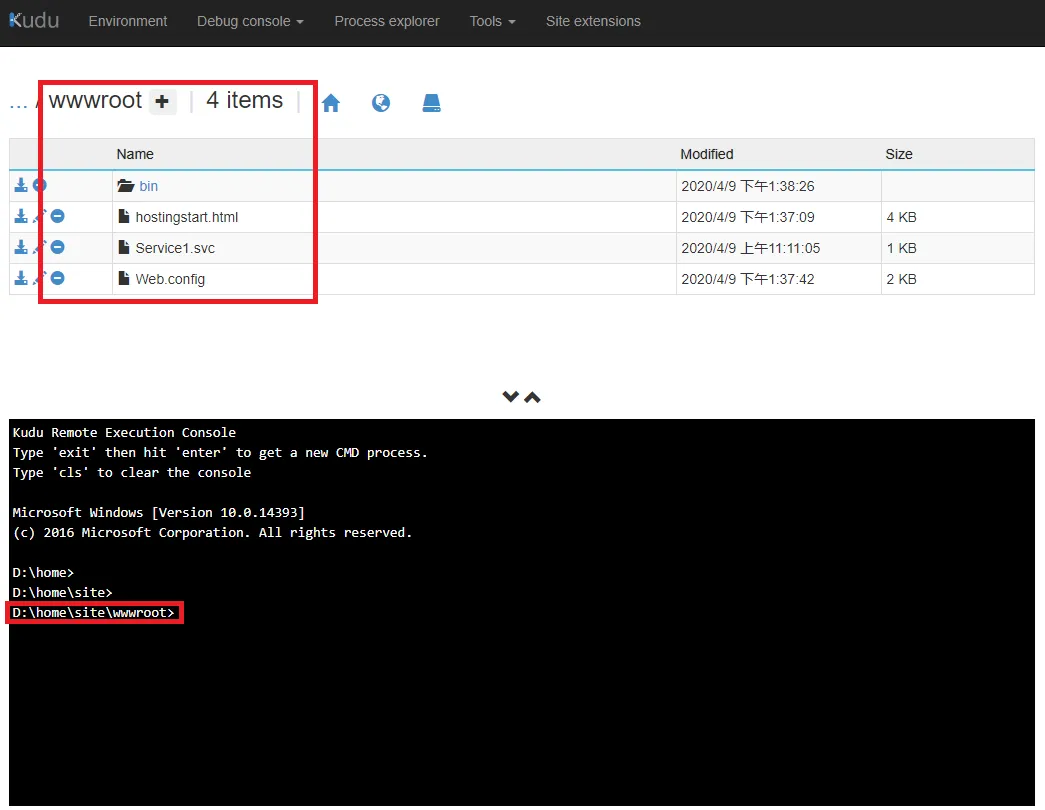Click the Web.config file name
This screenshot has width=1045, height=810.
[170, 279]
